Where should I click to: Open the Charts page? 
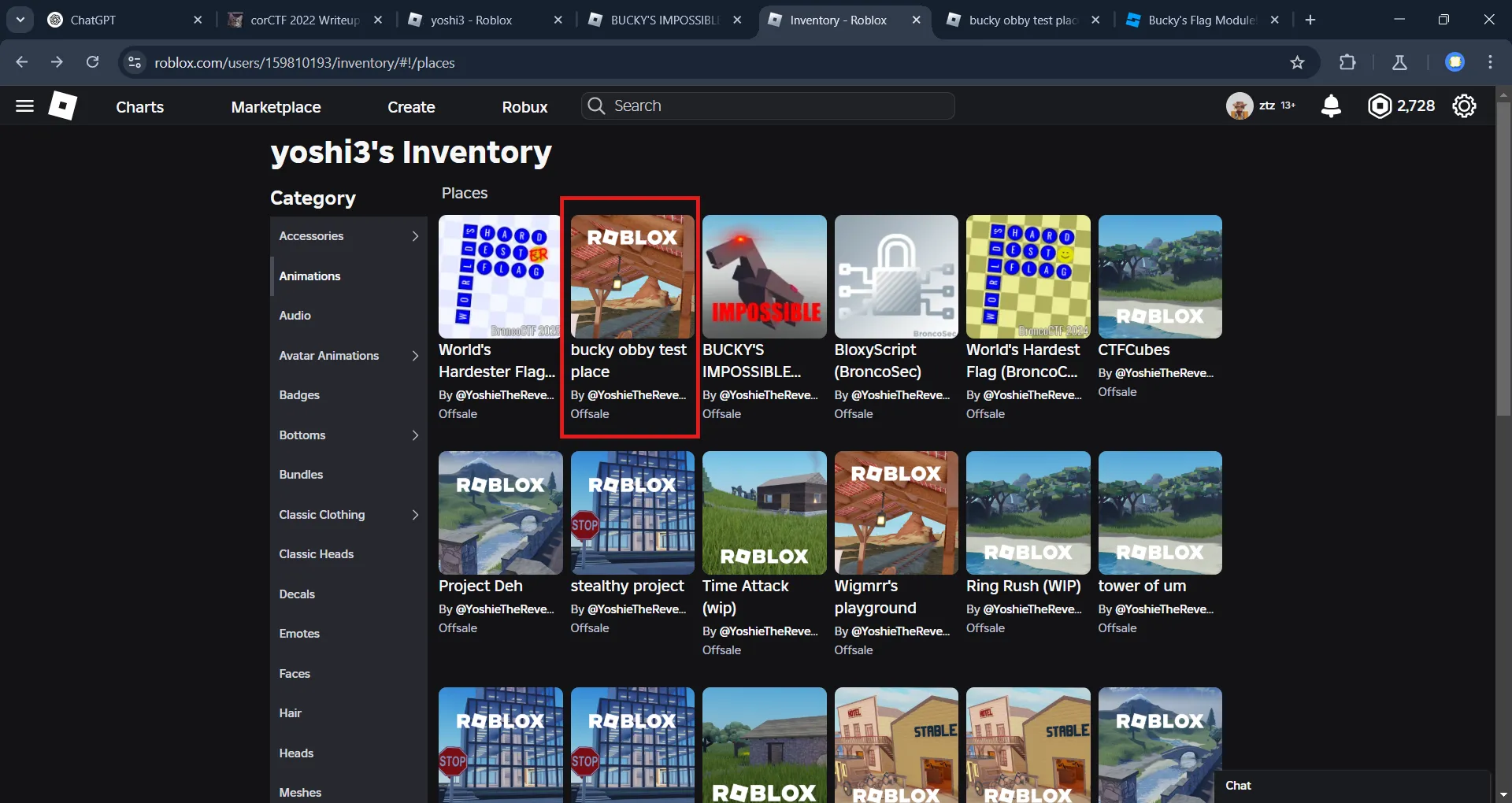coord(139,107)
